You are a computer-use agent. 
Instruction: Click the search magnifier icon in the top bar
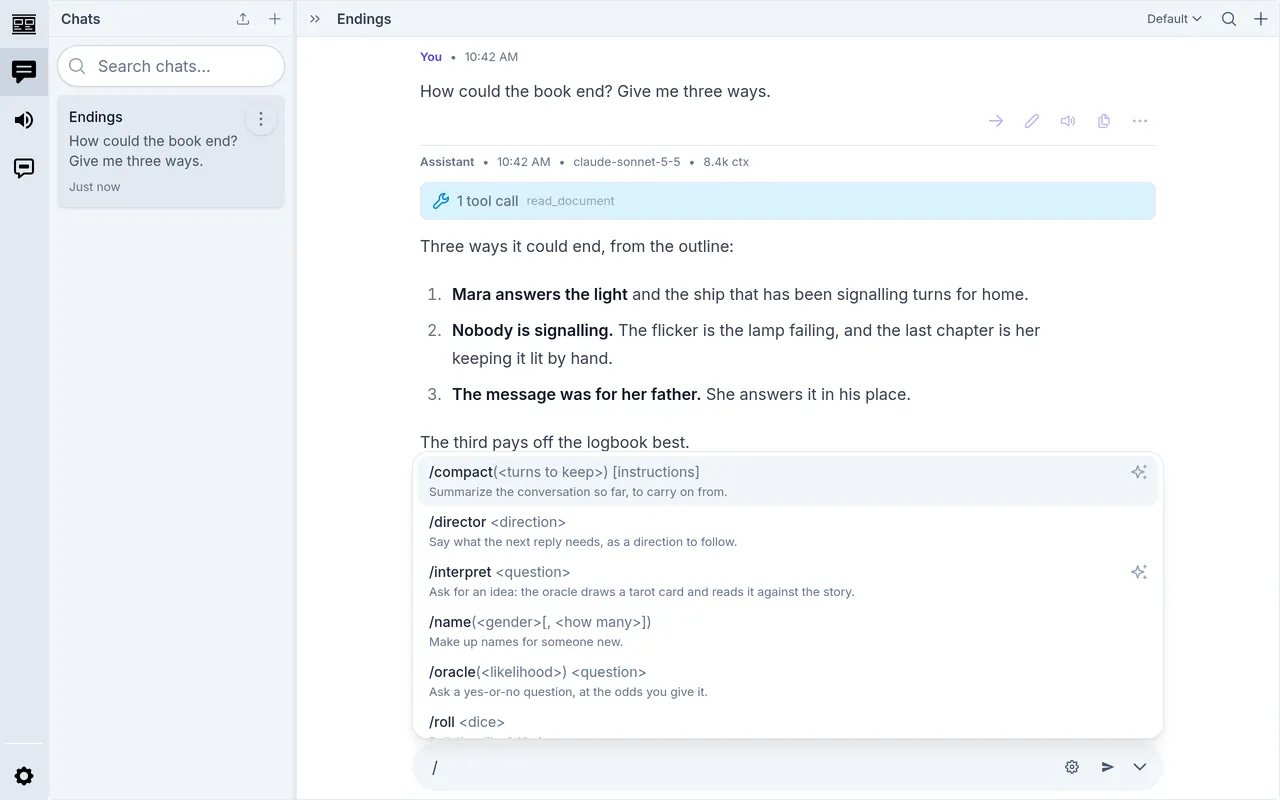(1229, 19)
